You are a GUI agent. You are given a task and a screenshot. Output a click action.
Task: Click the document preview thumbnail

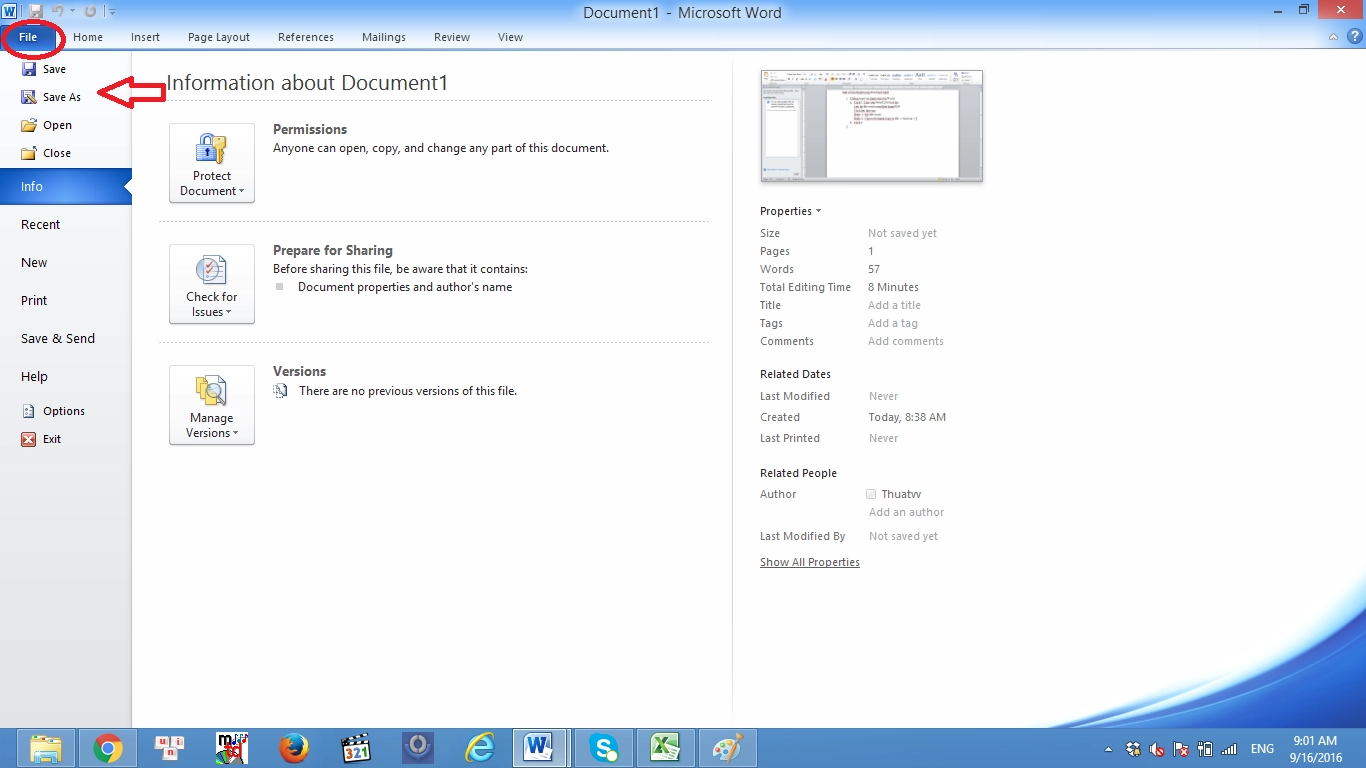pyautogui.click(x=871, y=126)
